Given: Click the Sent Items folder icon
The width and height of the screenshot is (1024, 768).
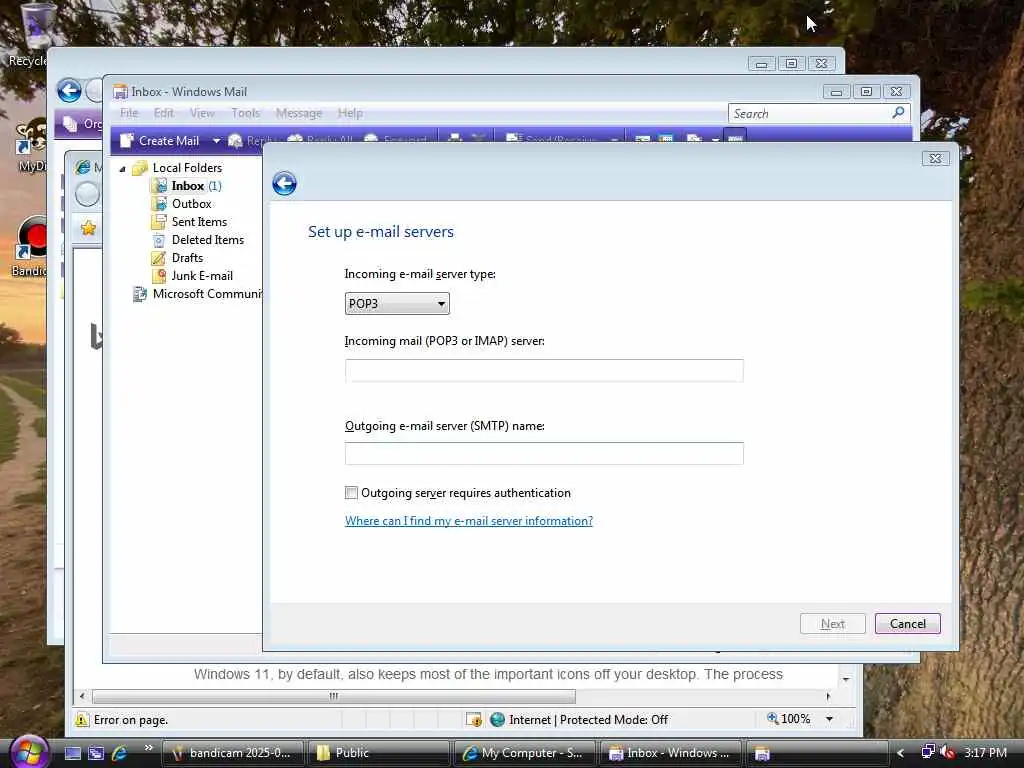Looking at the screenshot, I should tap(159, 222).
